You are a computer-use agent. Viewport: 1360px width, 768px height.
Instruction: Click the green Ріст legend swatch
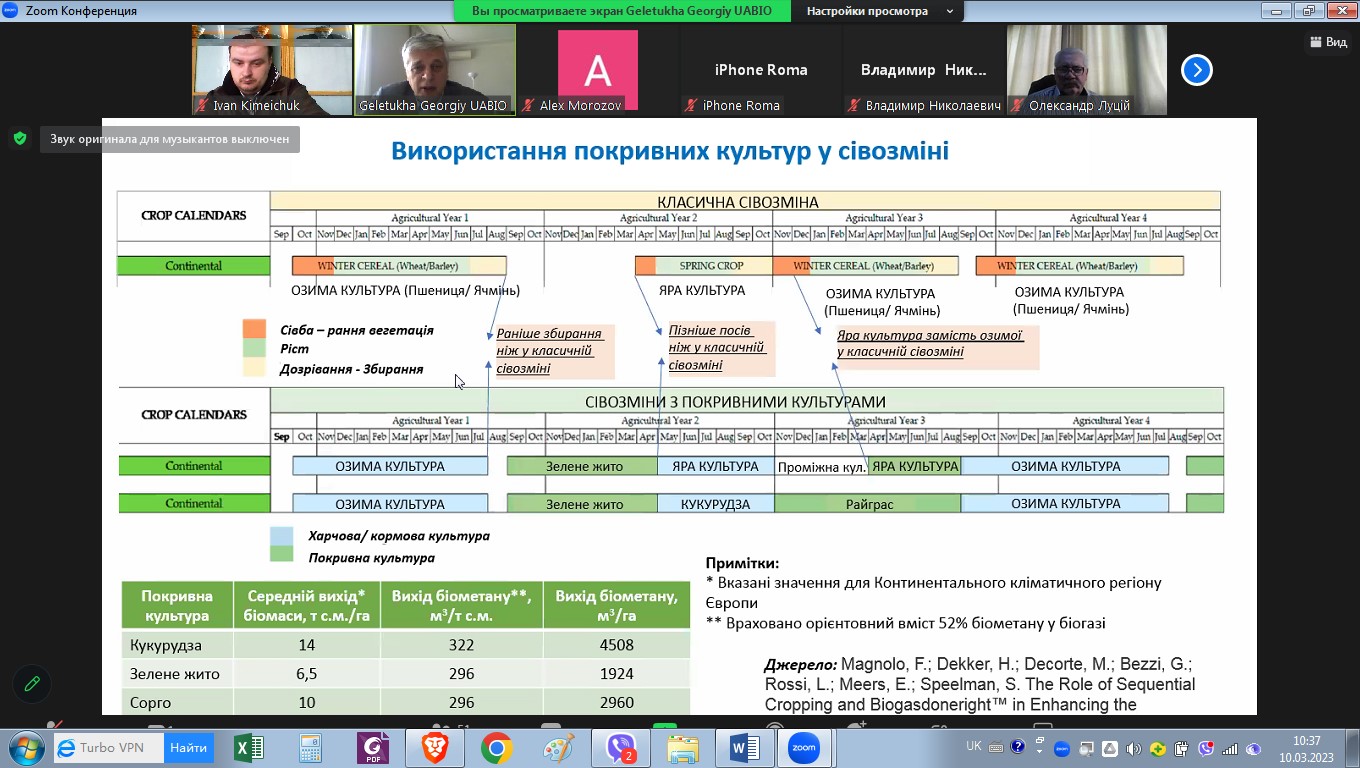(254, 348)
